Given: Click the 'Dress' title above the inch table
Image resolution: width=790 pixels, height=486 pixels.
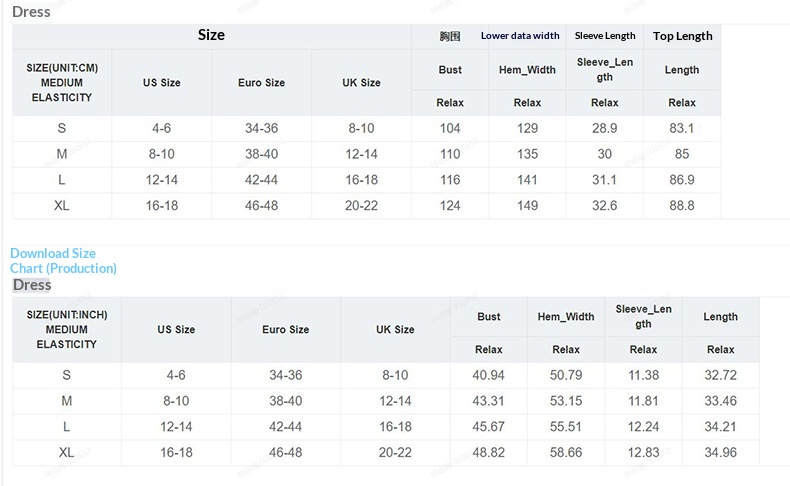Looking at the screenshot, I should tap(32, 285).
